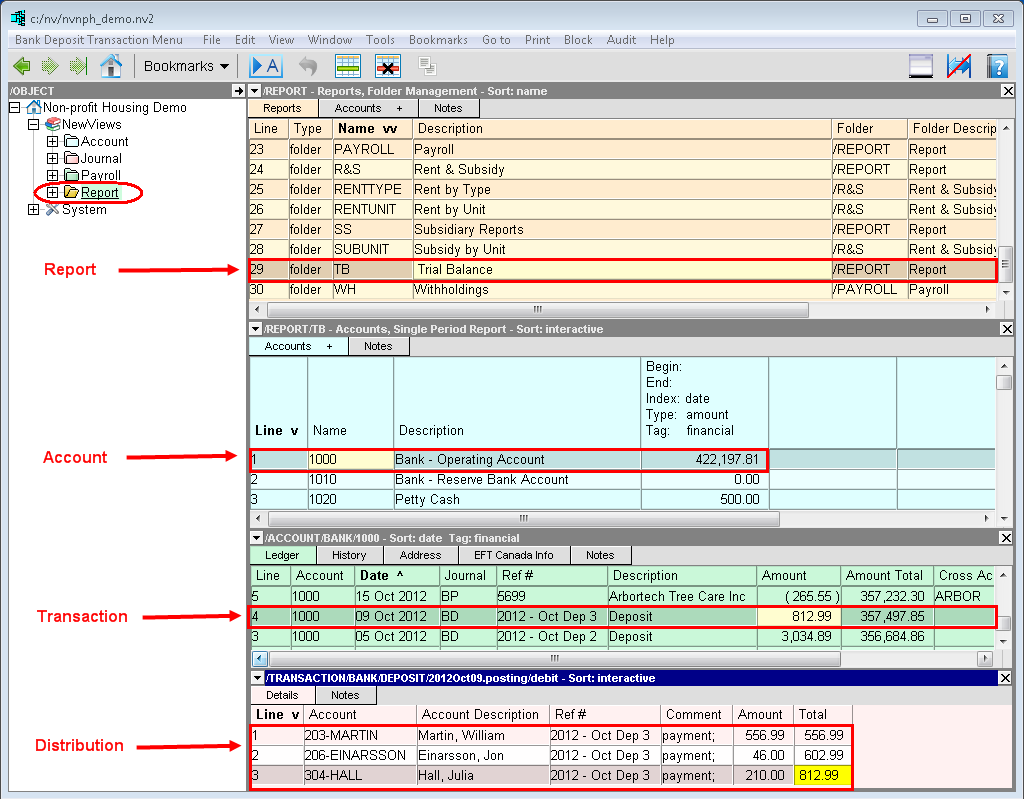
Task: Click the crossed-out blue arrows icon
Action: click(x=958, y=66)
